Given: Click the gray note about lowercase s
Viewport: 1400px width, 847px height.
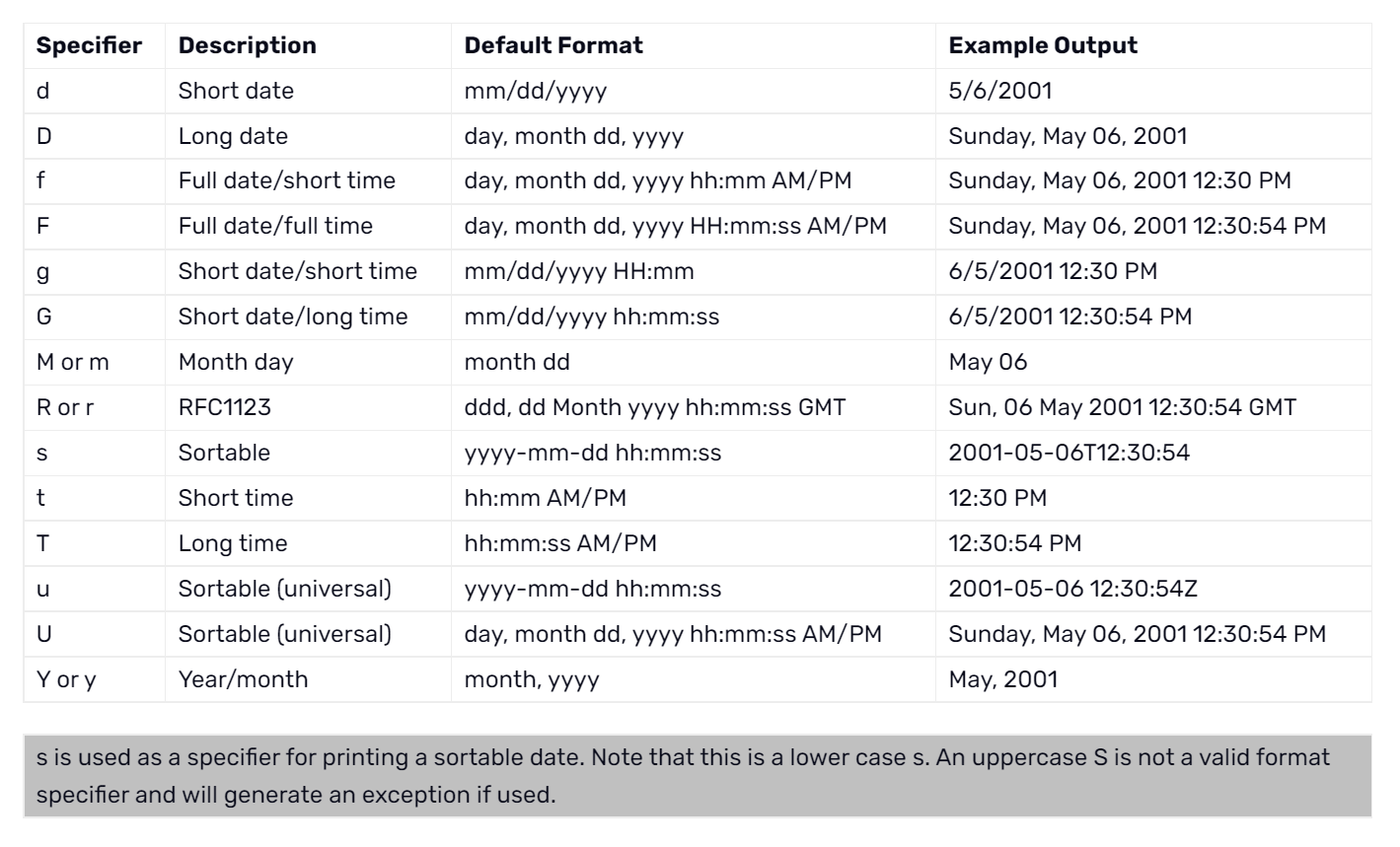Looking at the screenshot, I should [x=698, y=776].
